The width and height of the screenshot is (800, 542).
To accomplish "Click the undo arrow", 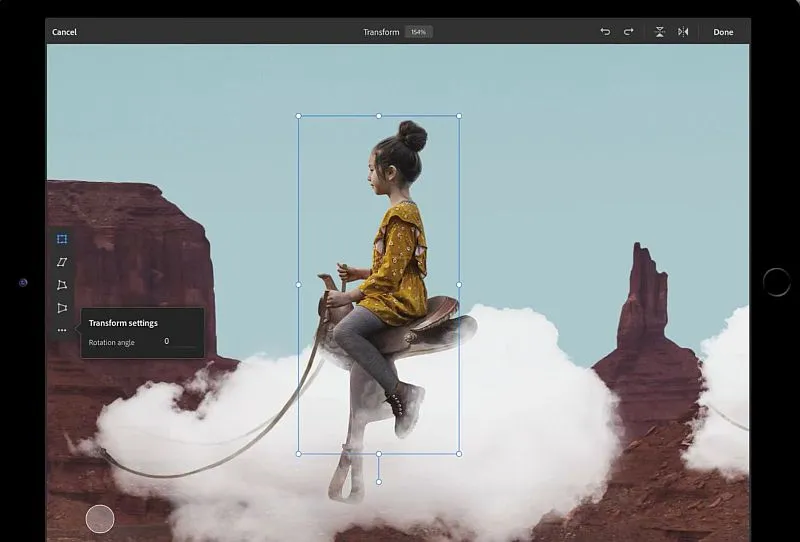I will tap(605, 32).
